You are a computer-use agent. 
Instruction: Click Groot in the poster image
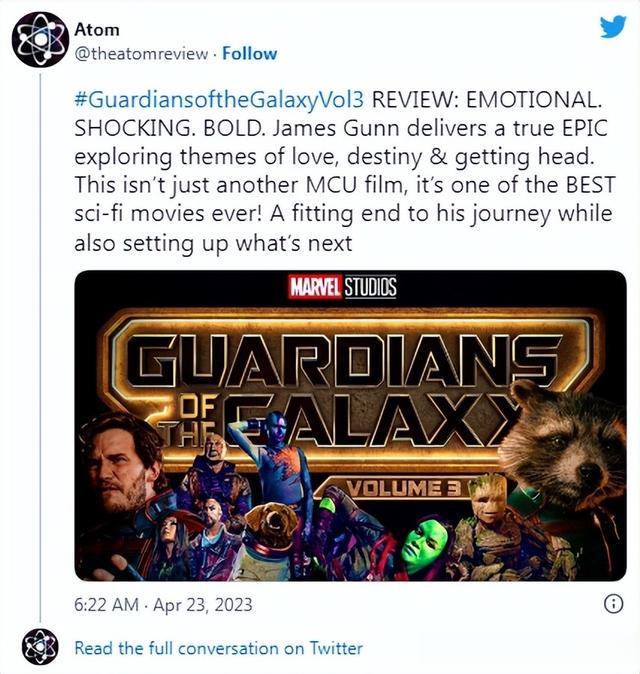click(x=488, y=503)
